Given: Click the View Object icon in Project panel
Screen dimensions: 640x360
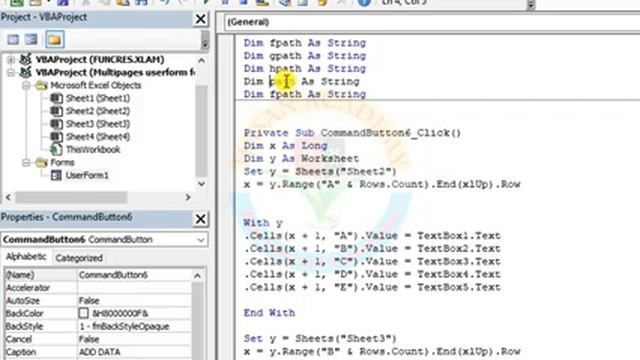Looking at the screenshot, I should (31, 40).
